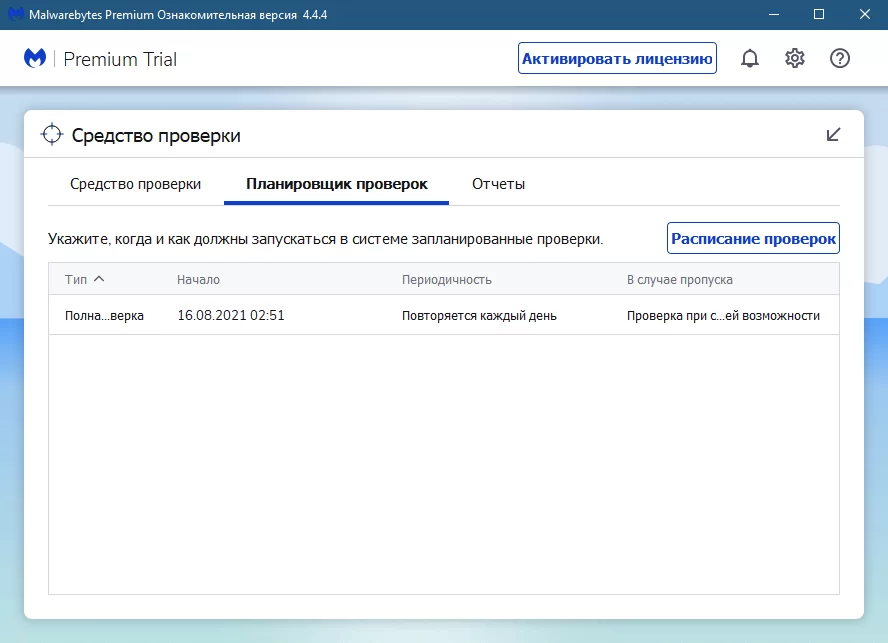The image size is (888, 643).
Task: Click app icon in title bar
Action: point(15,14)
